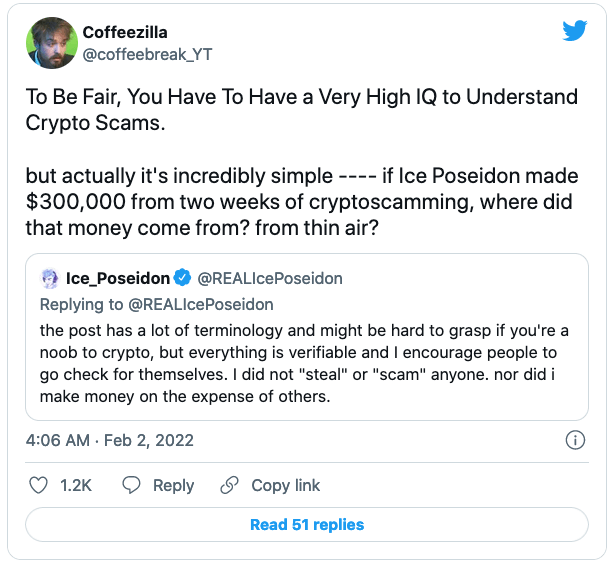
Task: Click the reply speech bubble icon
Action: pos(131,485)
